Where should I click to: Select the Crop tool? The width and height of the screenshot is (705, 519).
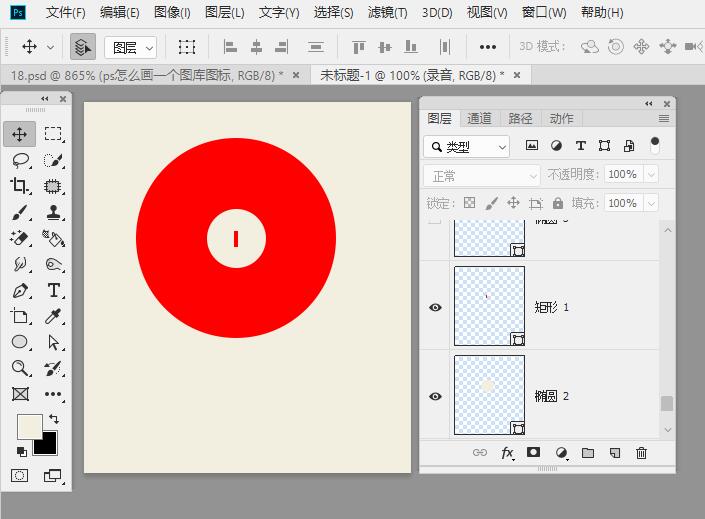[20, 186]
